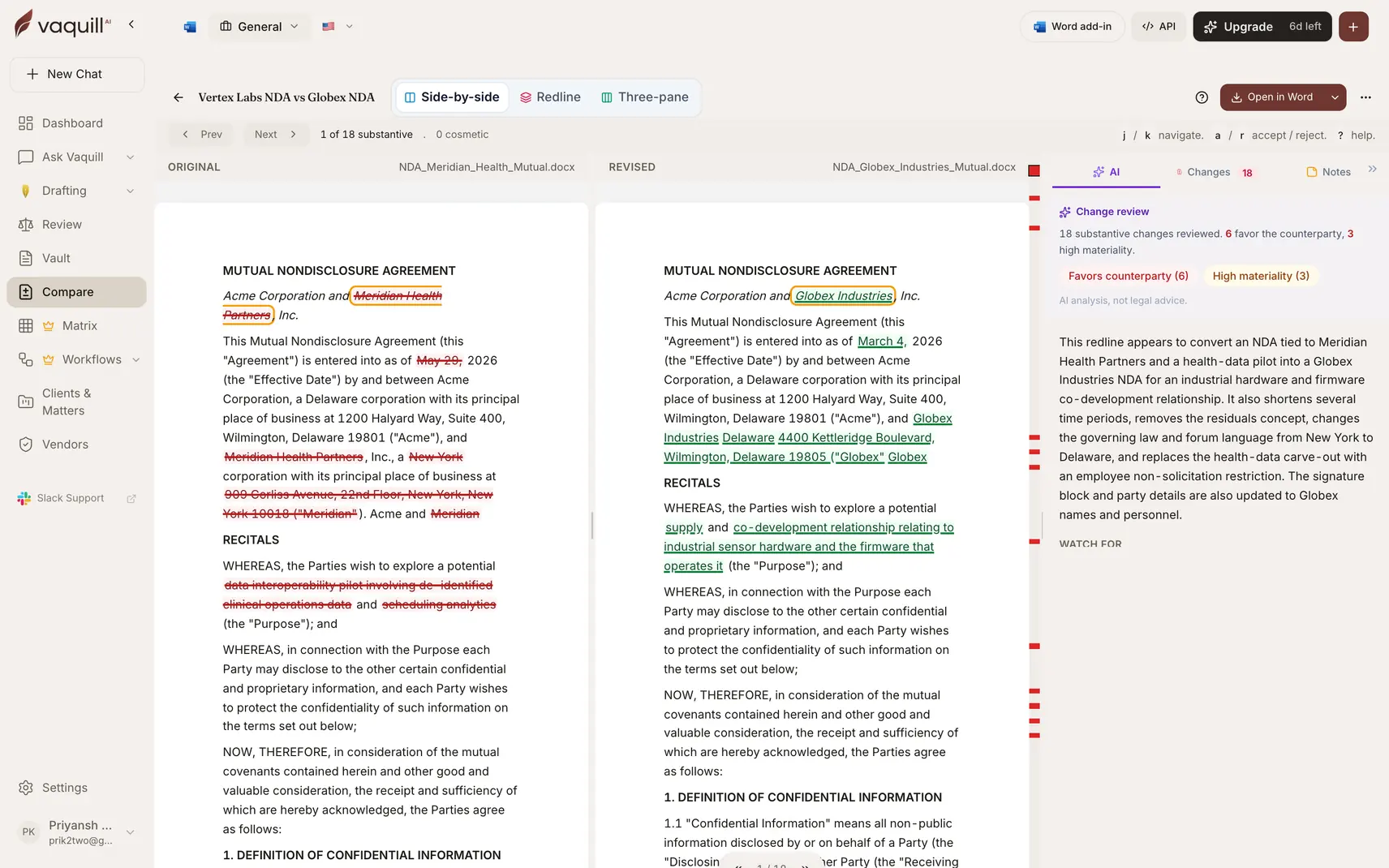The height and width of the screenshot is (868, 1389).
Task: Click the Ask Vaquill chat icon
Action: click(26, 157)
